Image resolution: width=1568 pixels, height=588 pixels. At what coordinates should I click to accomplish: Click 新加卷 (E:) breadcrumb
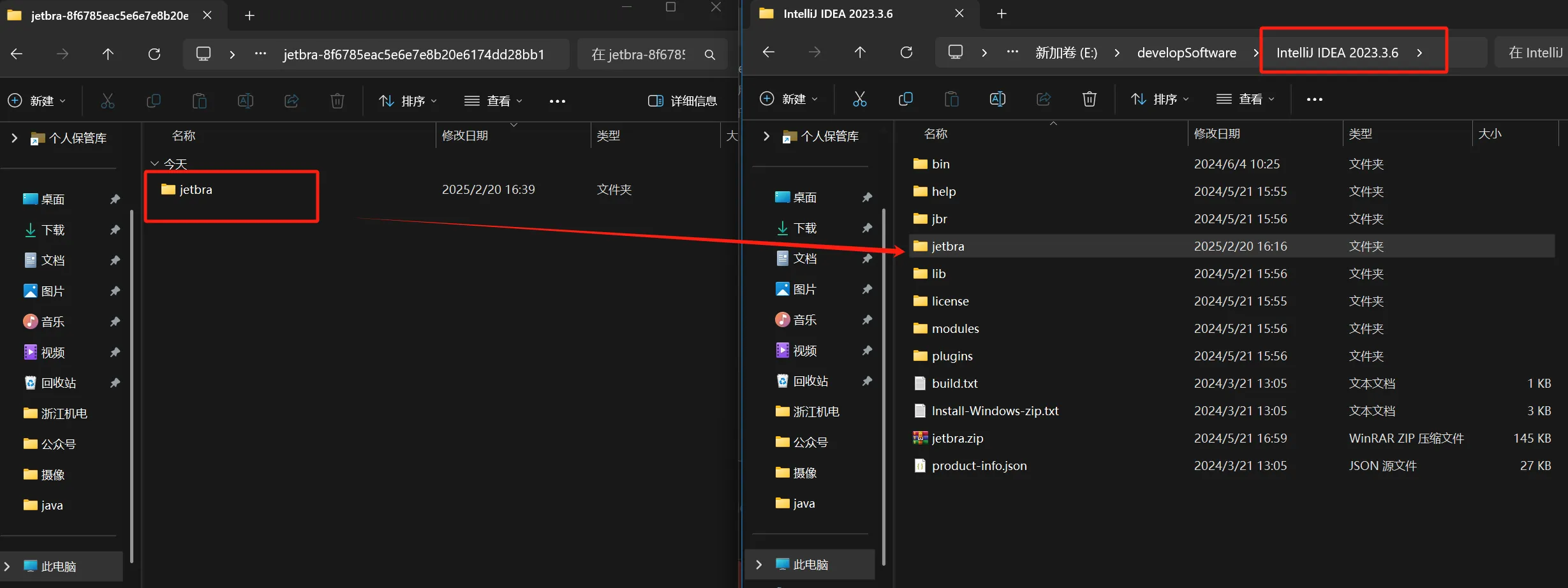tap(1066, 52)
